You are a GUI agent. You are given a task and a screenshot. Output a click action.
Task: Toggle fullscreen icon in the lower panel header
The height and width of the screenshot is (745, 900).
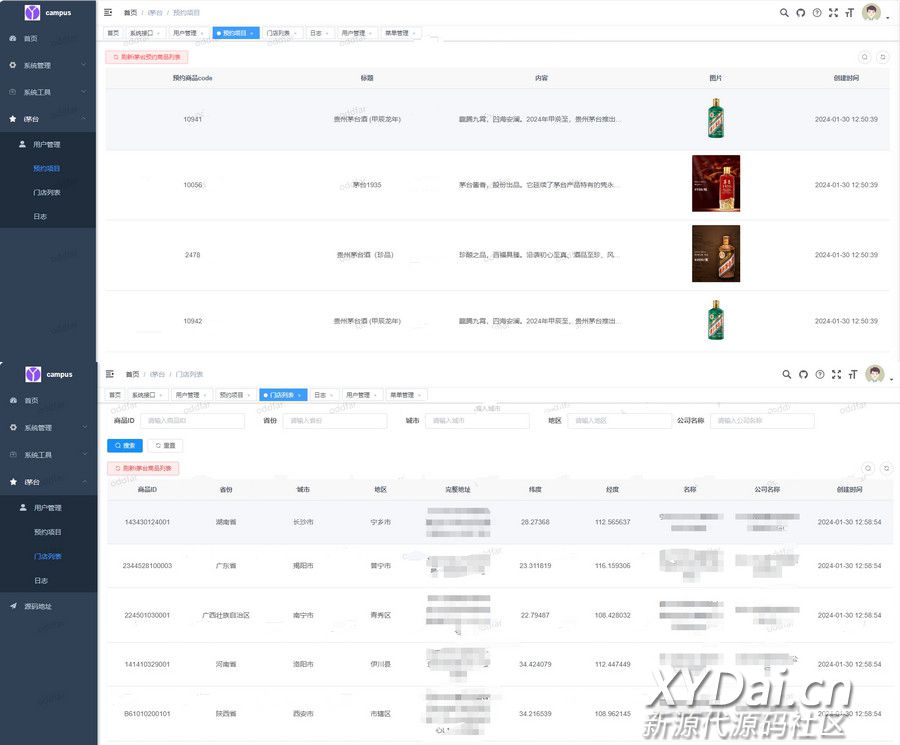(x=836, y=375)
